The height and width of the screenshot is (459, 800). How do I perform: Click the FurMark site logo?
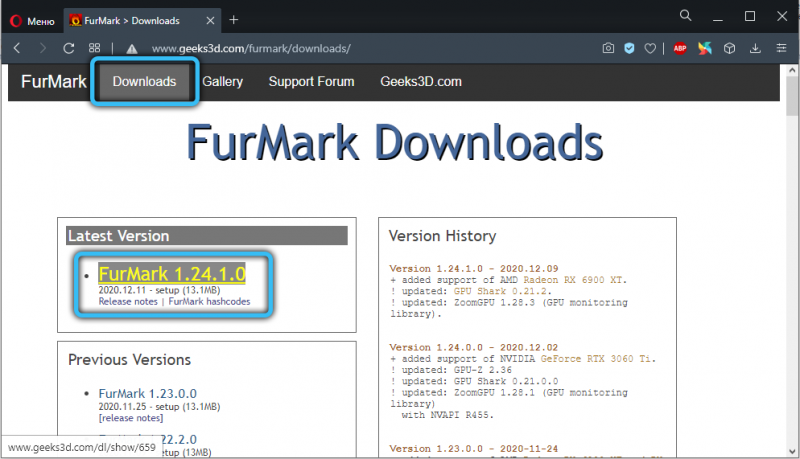click(x=54, y=82)
